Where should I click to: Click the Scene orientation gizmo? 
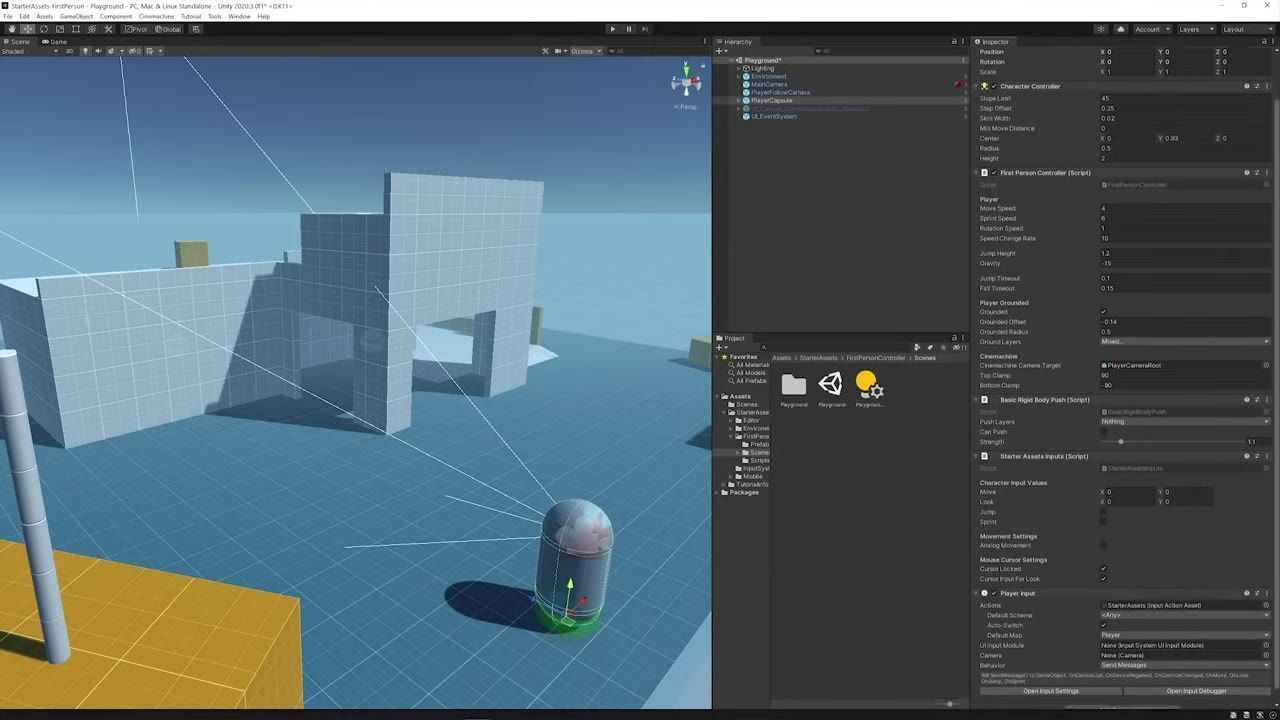(686, 82)
